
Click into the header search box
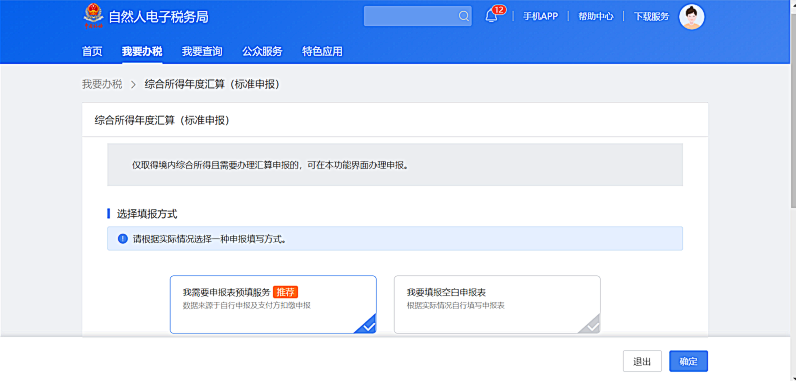click(417, 16)
